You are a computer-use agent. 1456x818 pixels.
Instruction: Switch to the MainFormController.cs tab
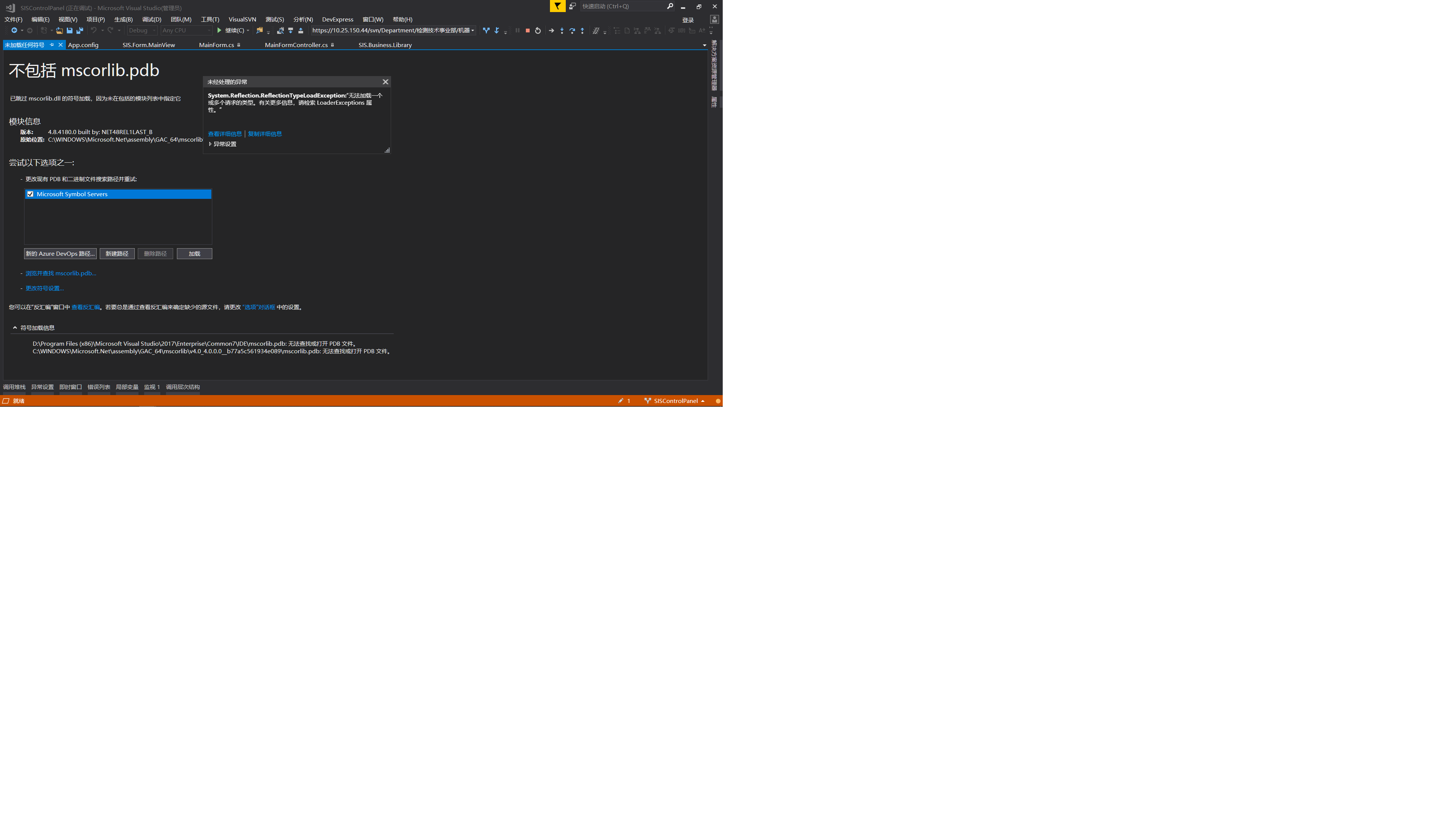[296, 45]
